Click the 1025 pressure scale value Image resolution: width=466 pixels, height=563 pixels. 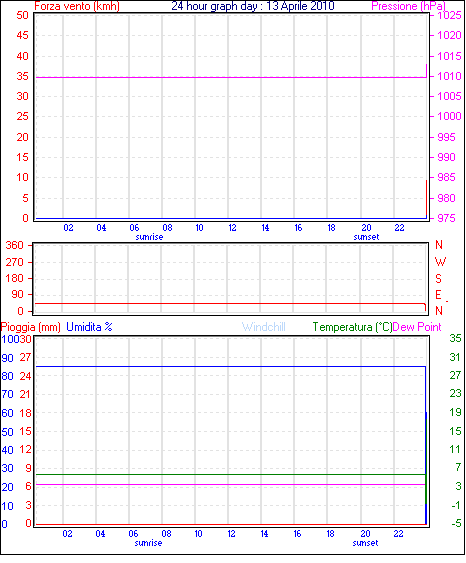pyautogui.click(x=449, y=15)
